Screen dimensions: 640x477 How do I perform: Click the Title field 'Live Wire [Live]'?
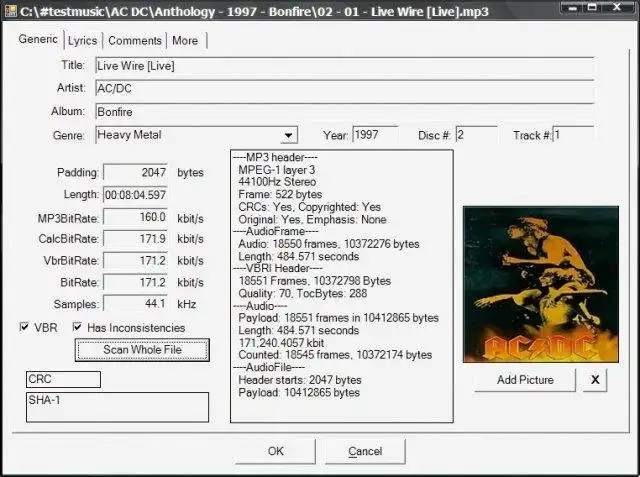(x=344, y=66)
